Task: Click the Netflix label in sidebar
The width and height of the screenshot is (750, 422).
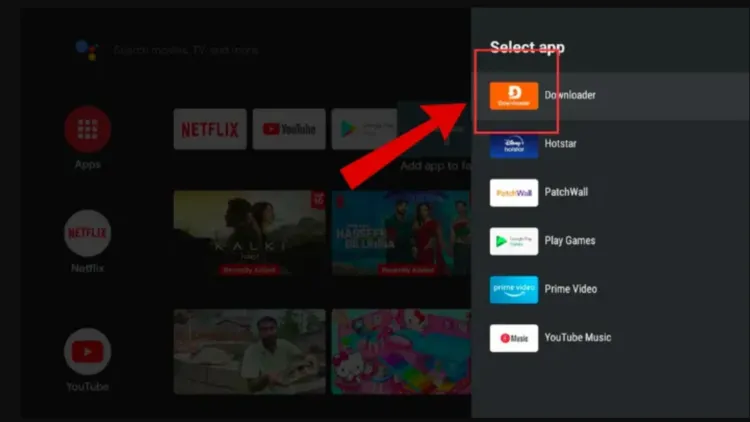Action: 88,268
